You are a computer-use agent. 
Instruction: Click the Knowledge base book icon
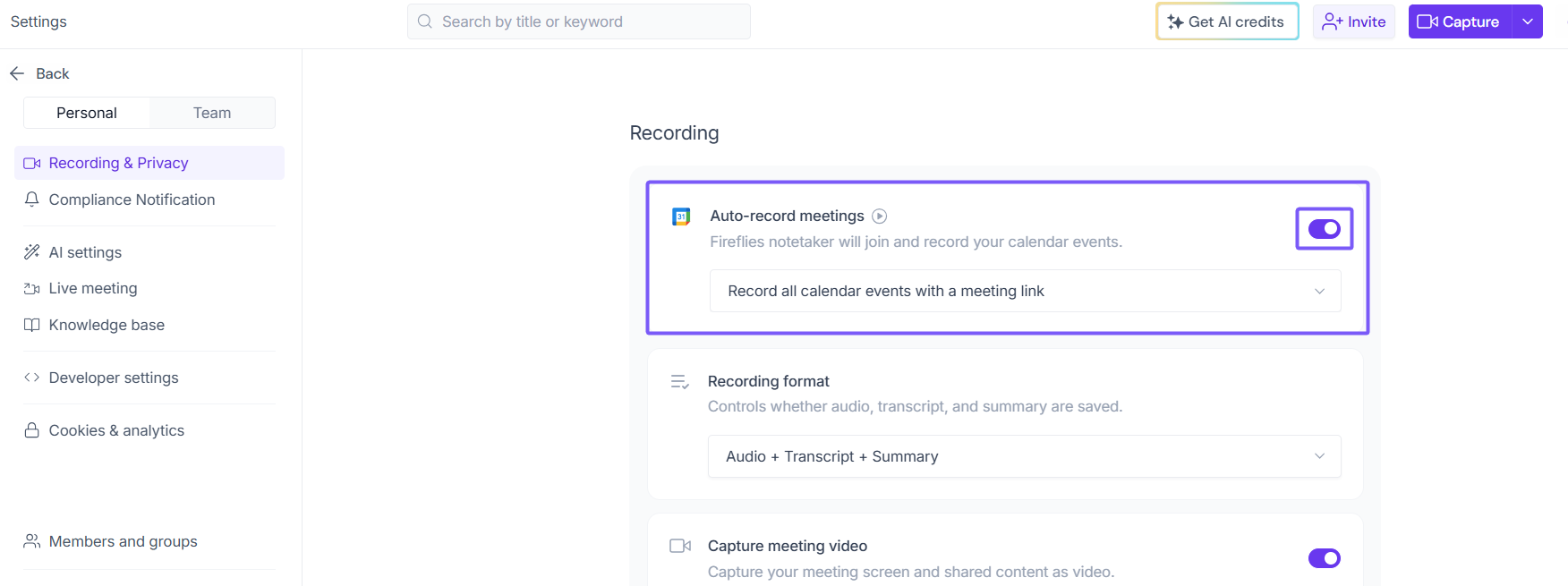coord(32,325)
